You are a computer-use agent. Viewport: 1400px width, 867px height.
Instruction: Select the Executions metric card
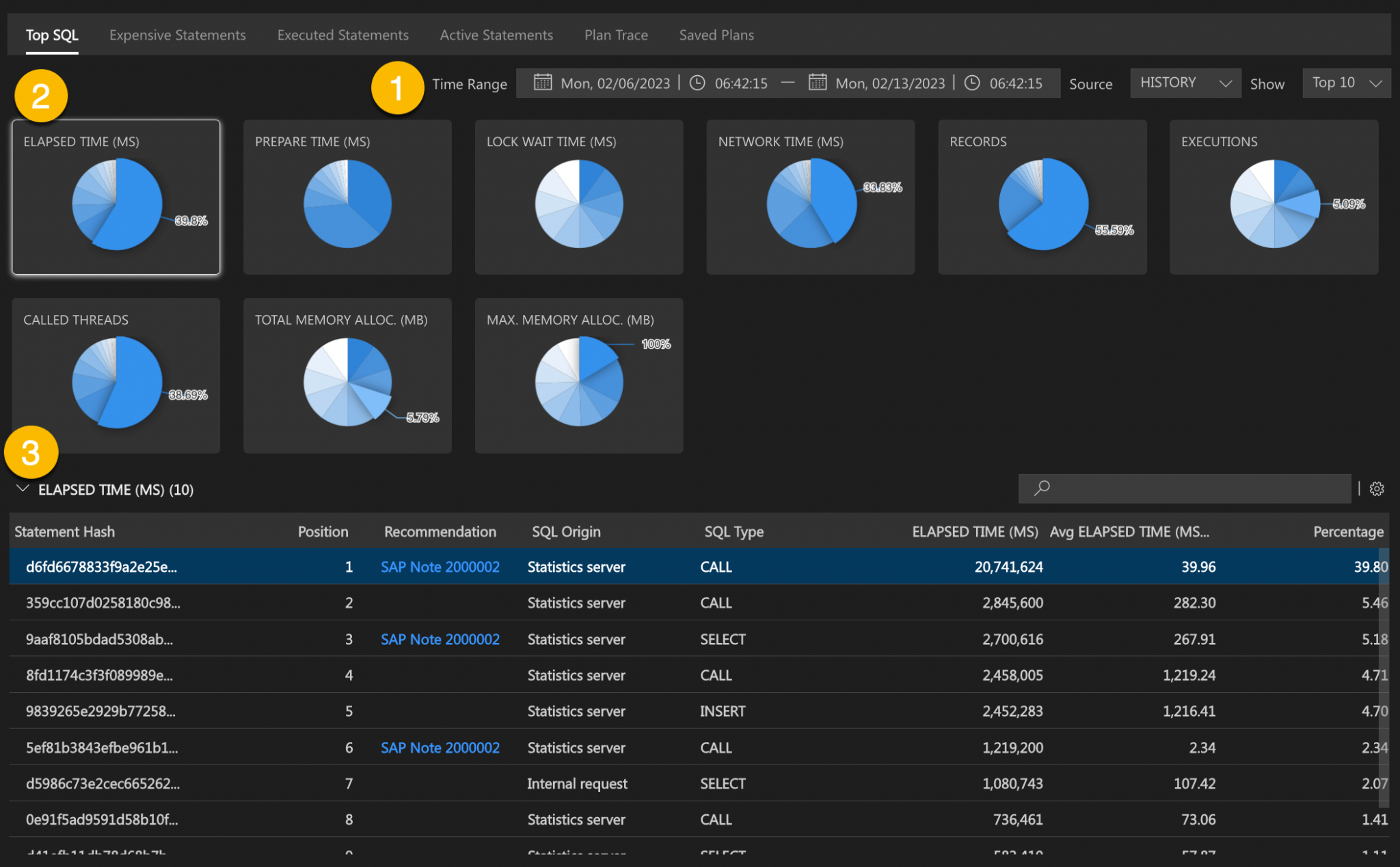[x=1273, y=198]
